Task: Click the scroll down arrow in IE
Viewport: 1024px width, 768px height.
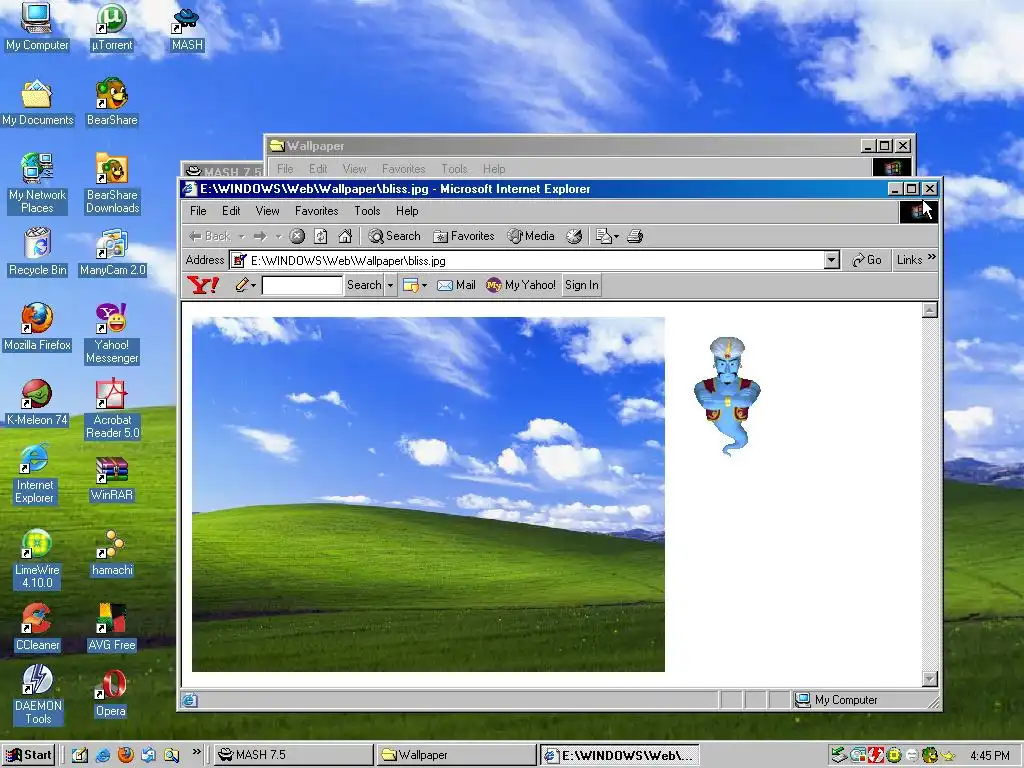Action: (x=930, y=679)
